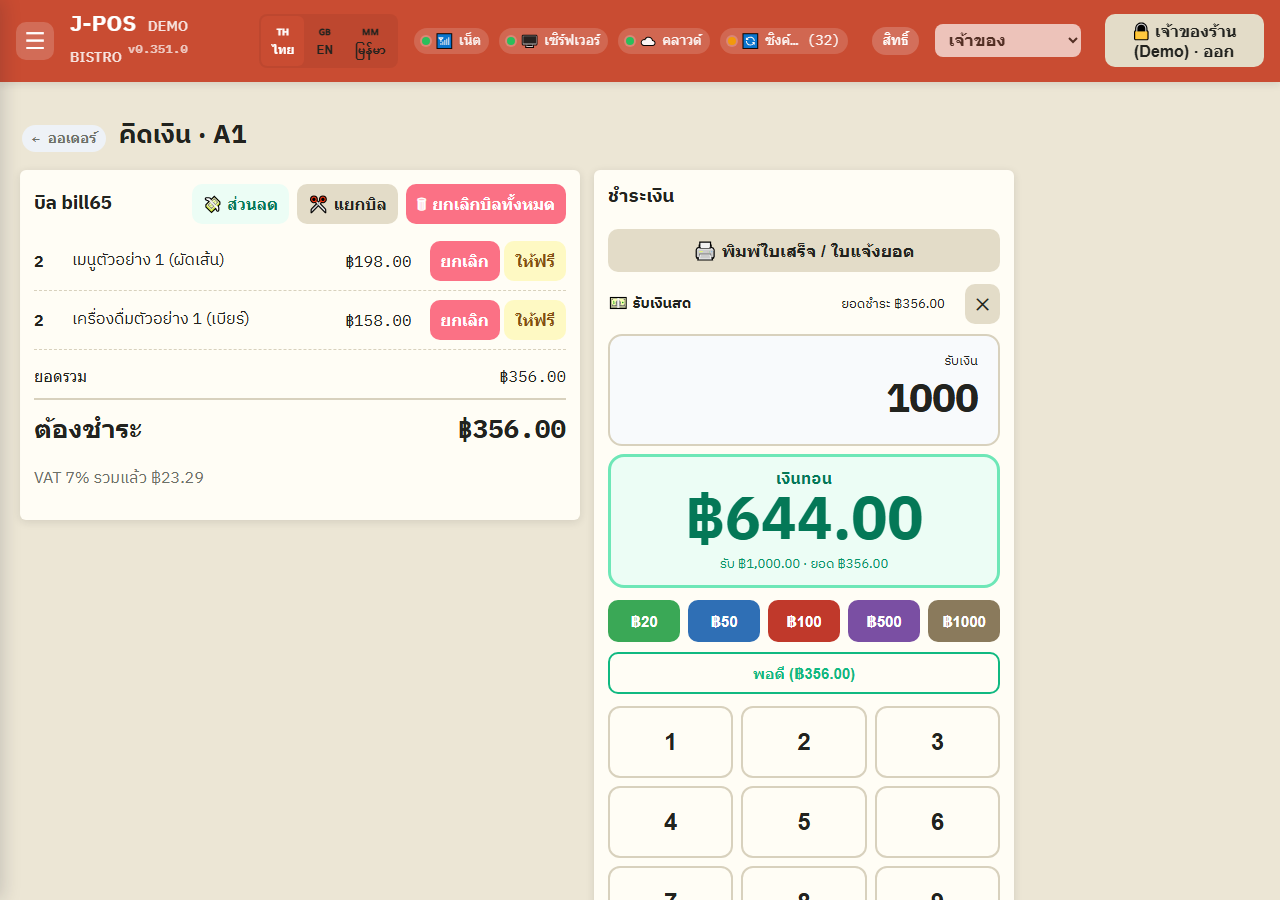Mark เครื่องดื่มตัวอย่าง 1 (เบียร์) as free
1280x900 pixels.
click(535, 320)
